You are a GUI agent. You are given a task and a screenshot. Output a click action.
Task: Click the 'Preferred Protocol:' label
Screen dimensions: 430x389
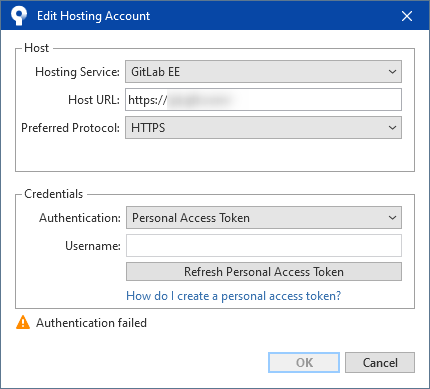(x=71, y=128)
